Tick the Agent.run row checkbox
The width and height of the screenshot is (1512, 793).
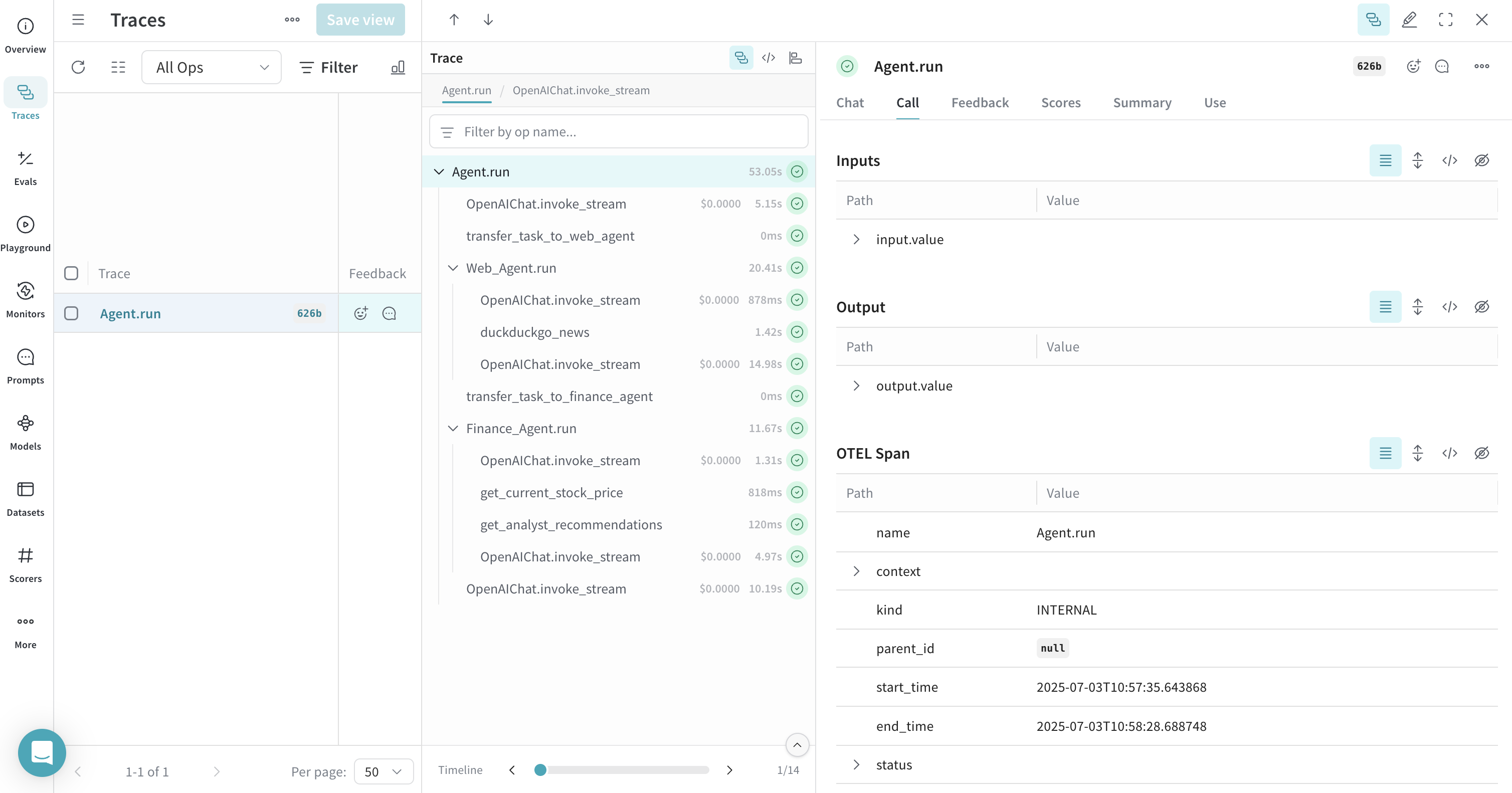71,313
